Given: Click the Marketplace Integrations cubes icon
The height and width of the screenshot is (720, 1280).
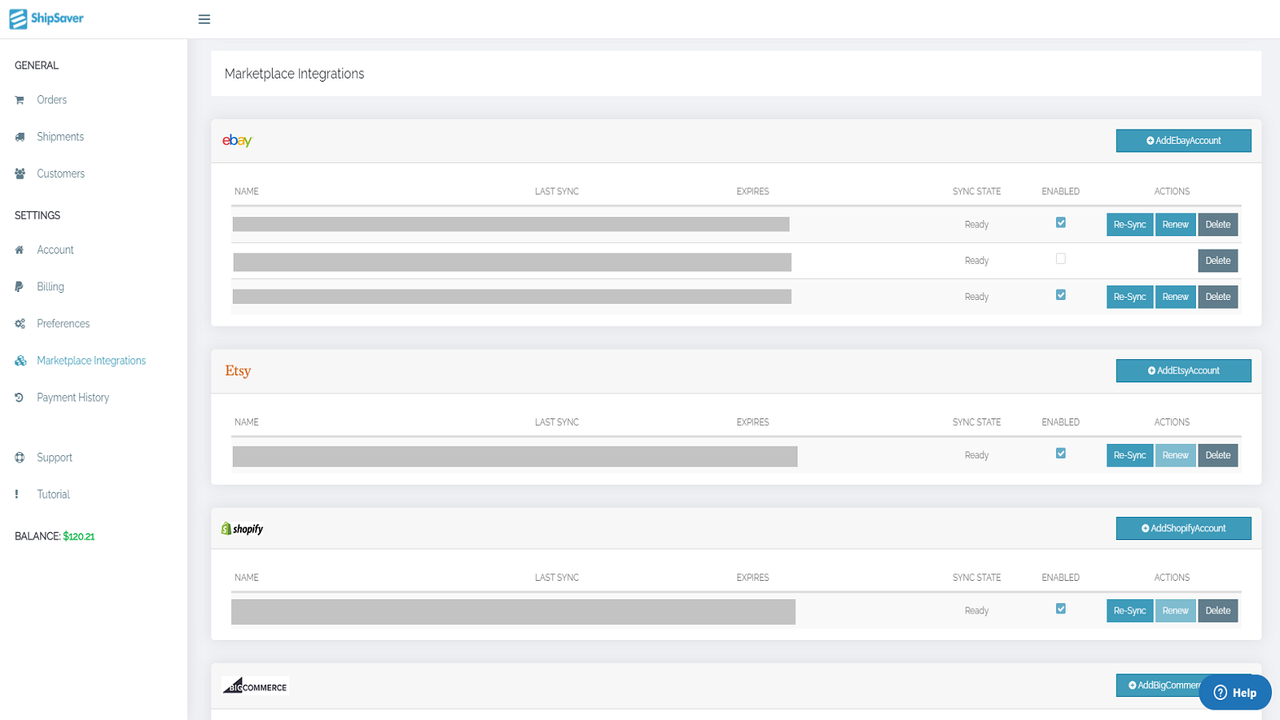Looking at the screenshot, I should tap(20, 361).
